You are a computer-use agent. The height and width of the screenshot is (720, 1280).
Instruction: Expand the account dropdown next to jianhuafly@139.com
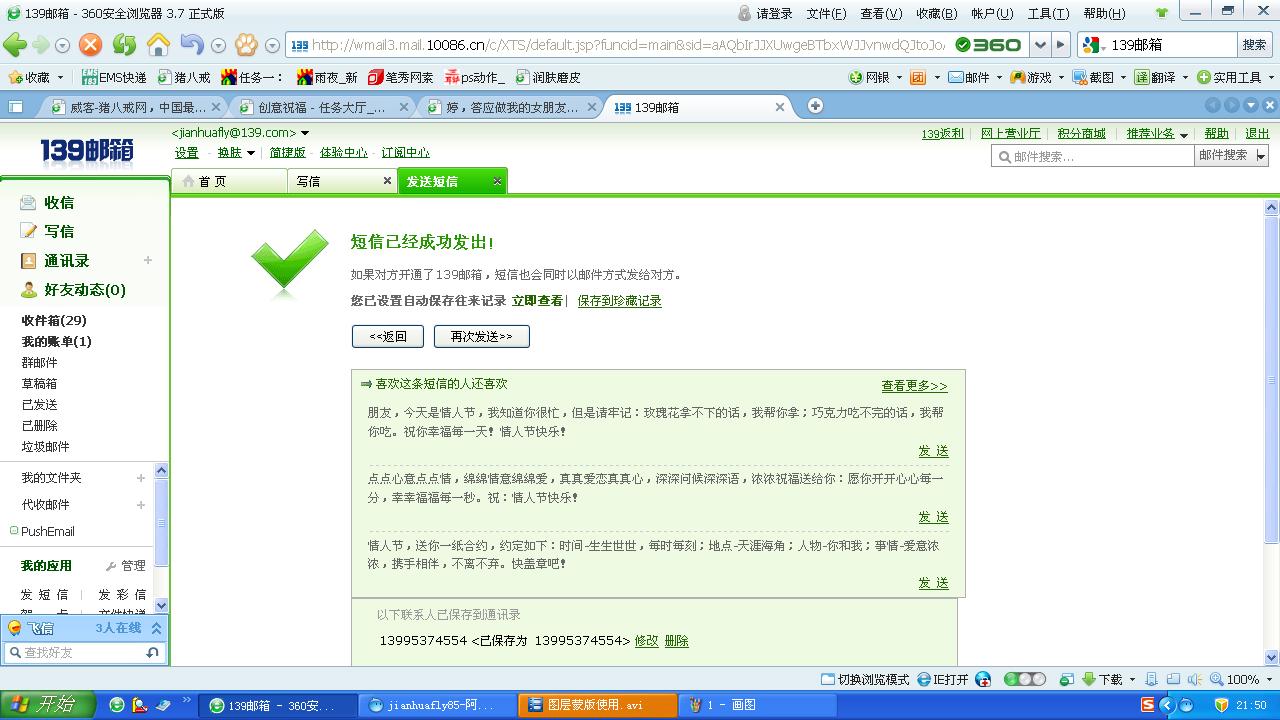(305, 133)
